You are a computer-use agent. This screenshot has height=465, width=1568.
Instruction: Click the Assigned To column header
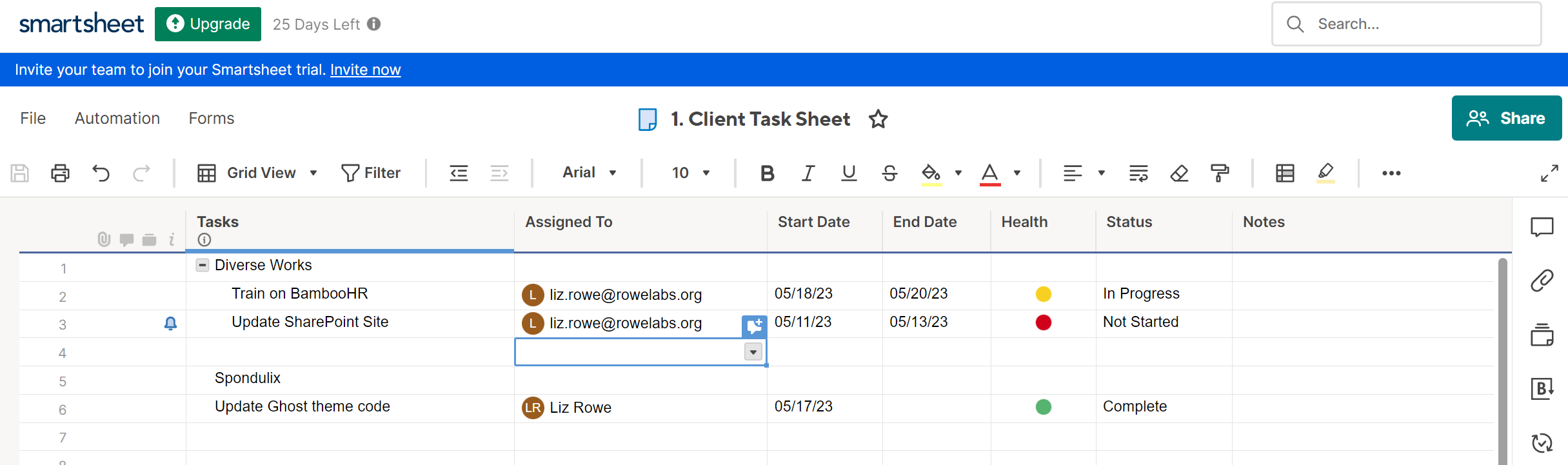tap(640, 224)
